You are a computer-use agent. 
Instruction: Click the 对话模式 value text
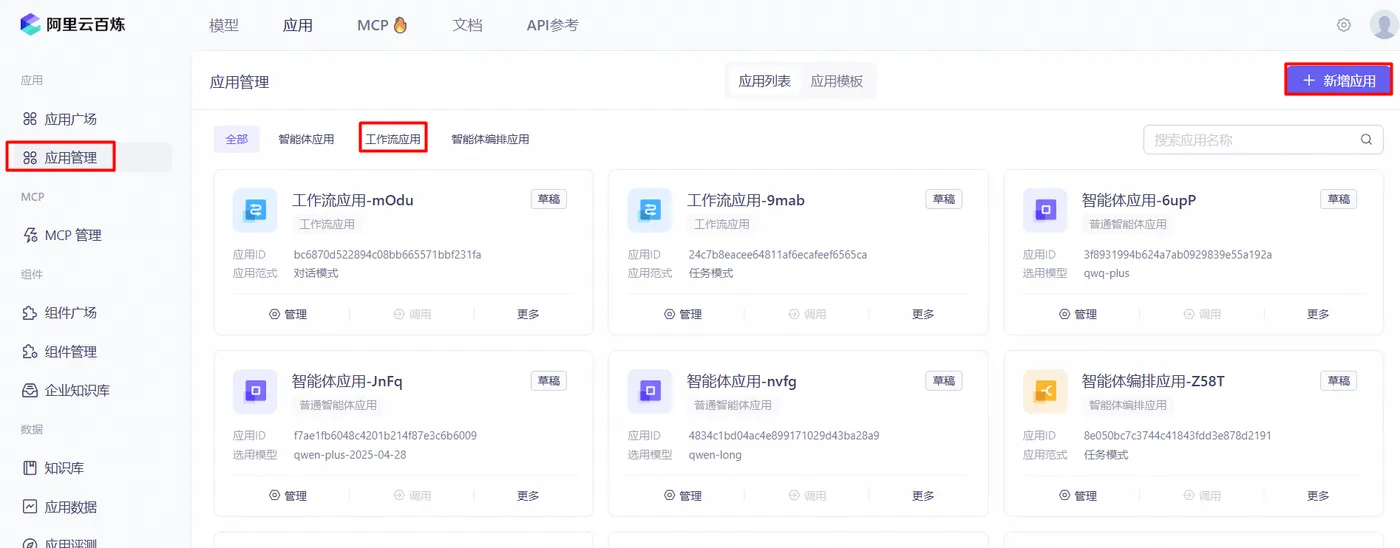point(316,273)
